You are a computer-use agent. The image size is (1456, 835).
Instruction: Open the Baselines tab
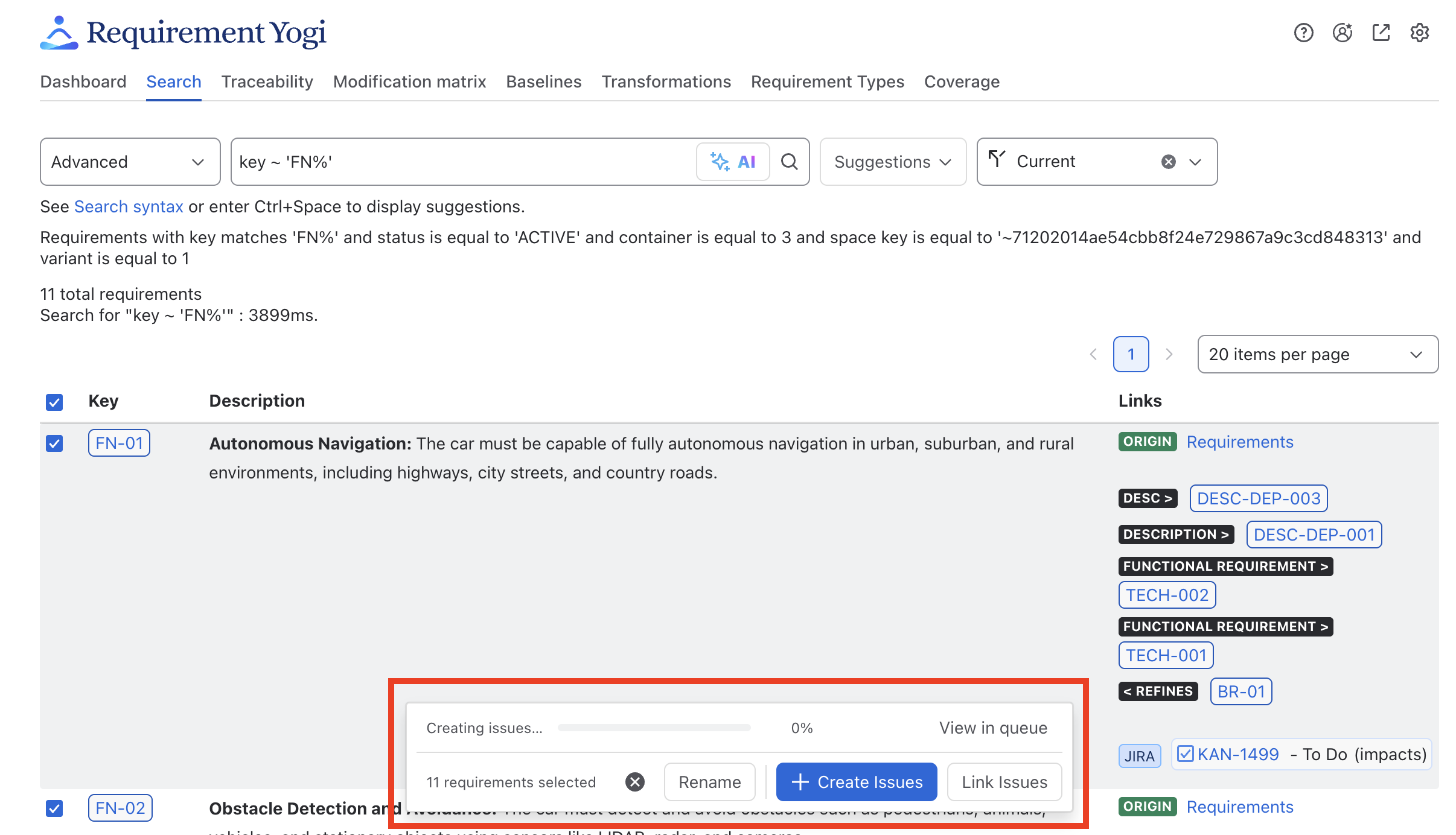click(544, 81)
